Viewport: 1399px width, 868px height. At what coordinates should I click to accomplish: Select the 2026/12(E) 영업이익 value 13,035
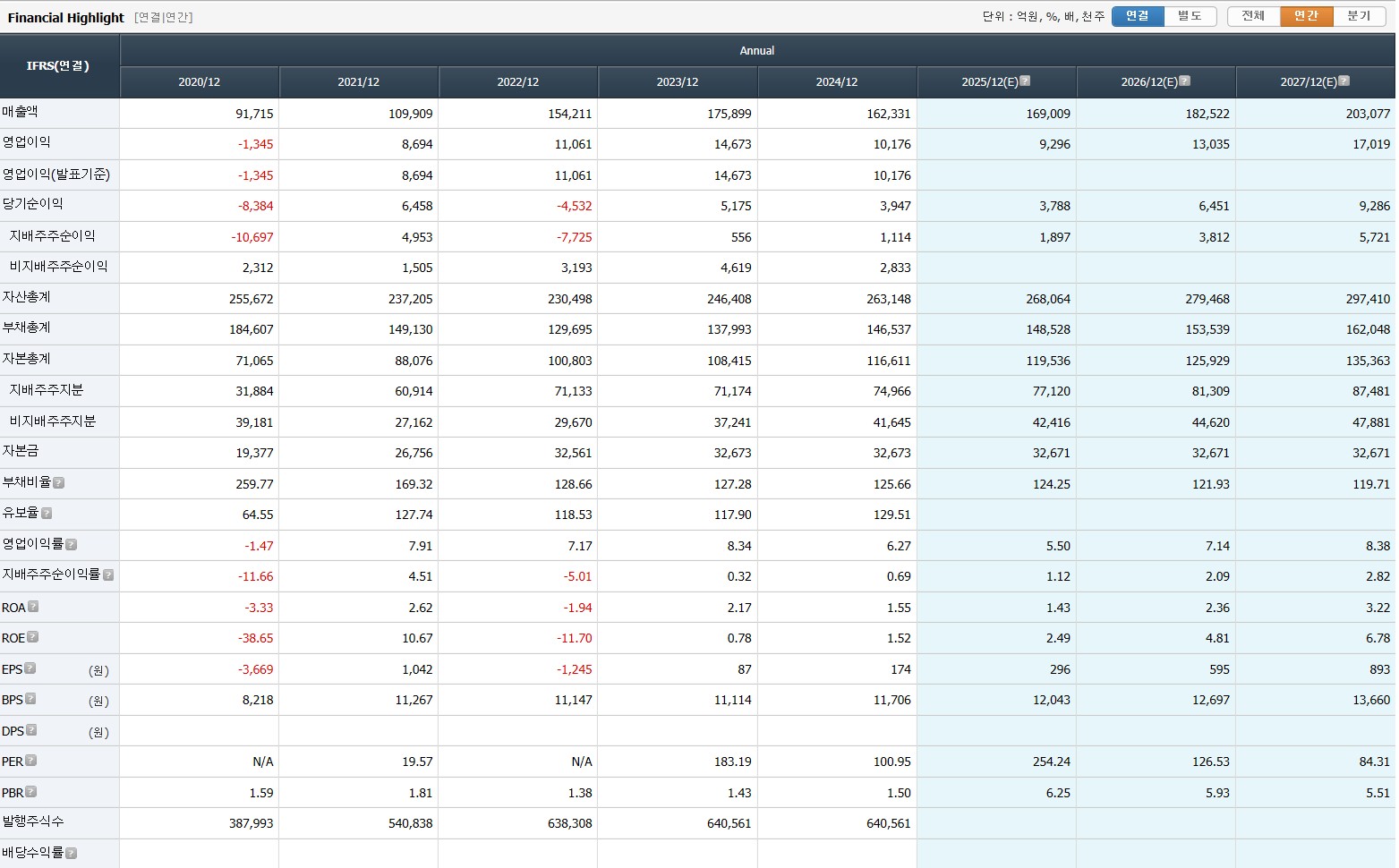[1211, 144]
